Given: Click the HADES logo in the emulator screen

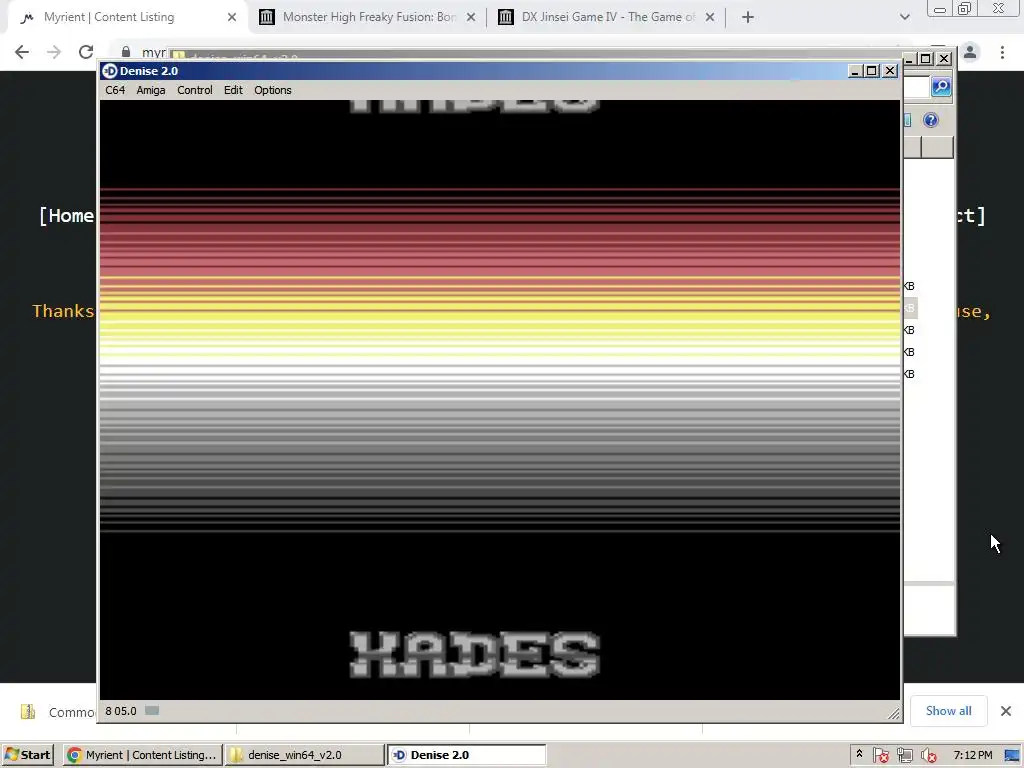Looking at the screenshot, I should pyautogui.click(x=475, y=654).
